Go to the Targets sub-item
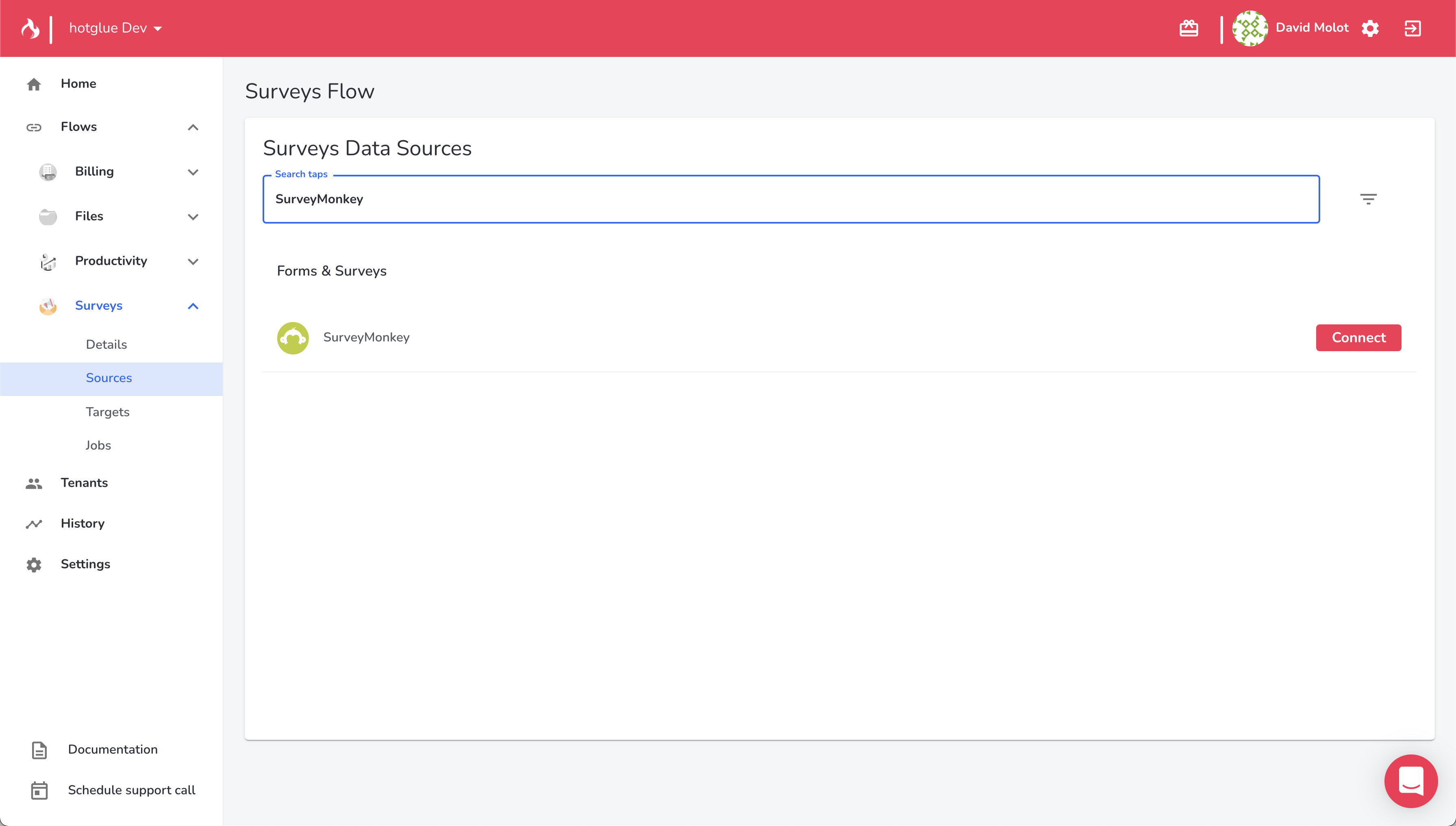 (x=108, y=412)
